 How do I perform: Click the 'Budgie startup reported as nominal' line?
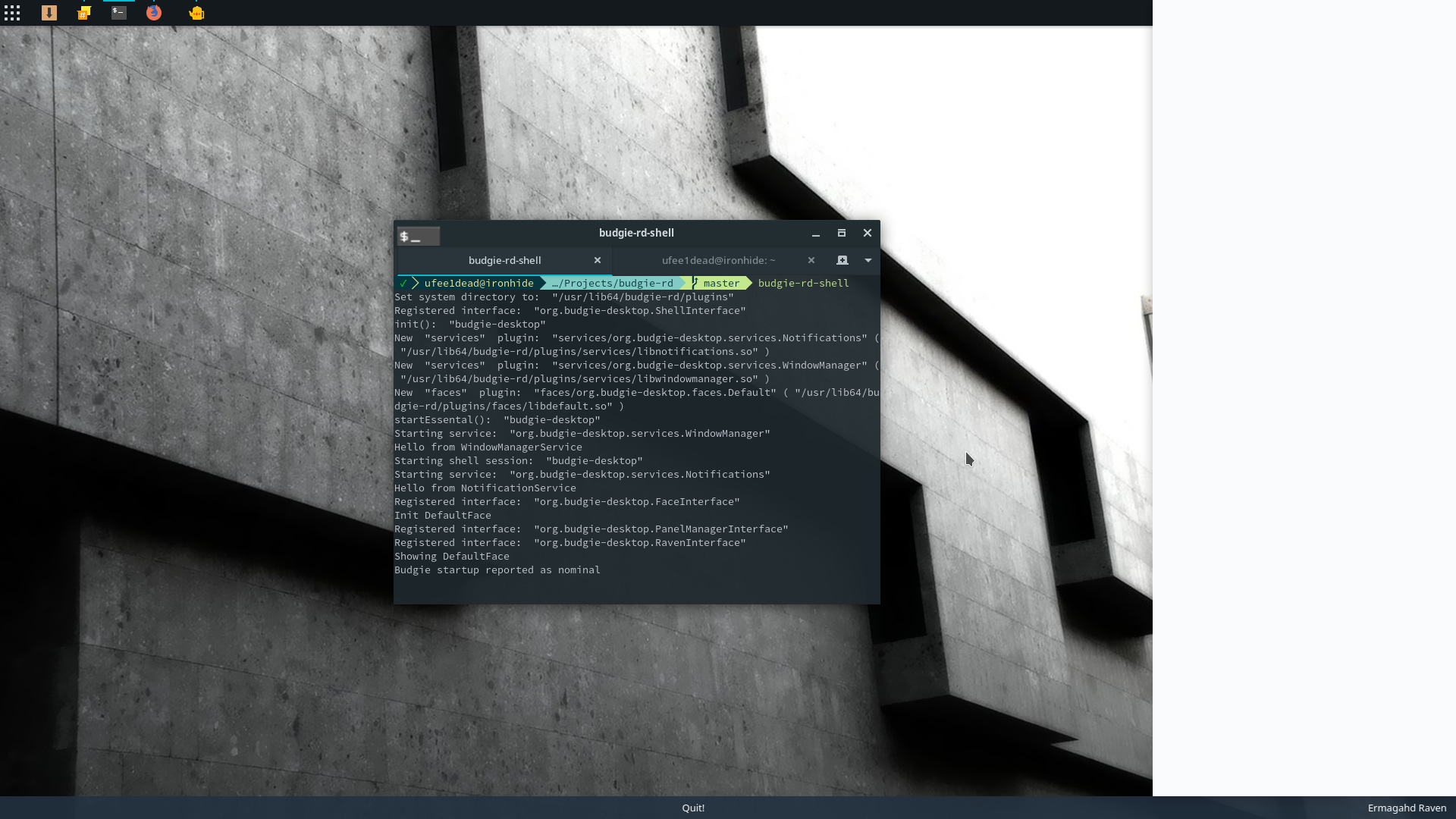(497, 570)
